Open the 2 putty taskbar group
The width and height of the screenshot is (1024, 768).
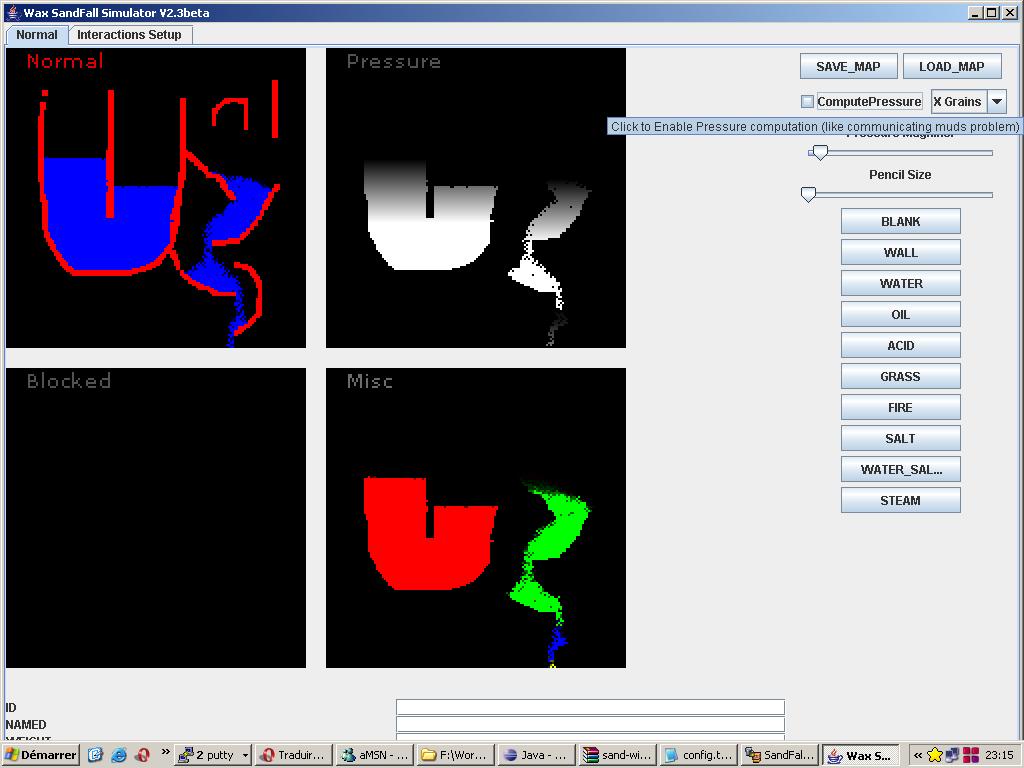212,755
